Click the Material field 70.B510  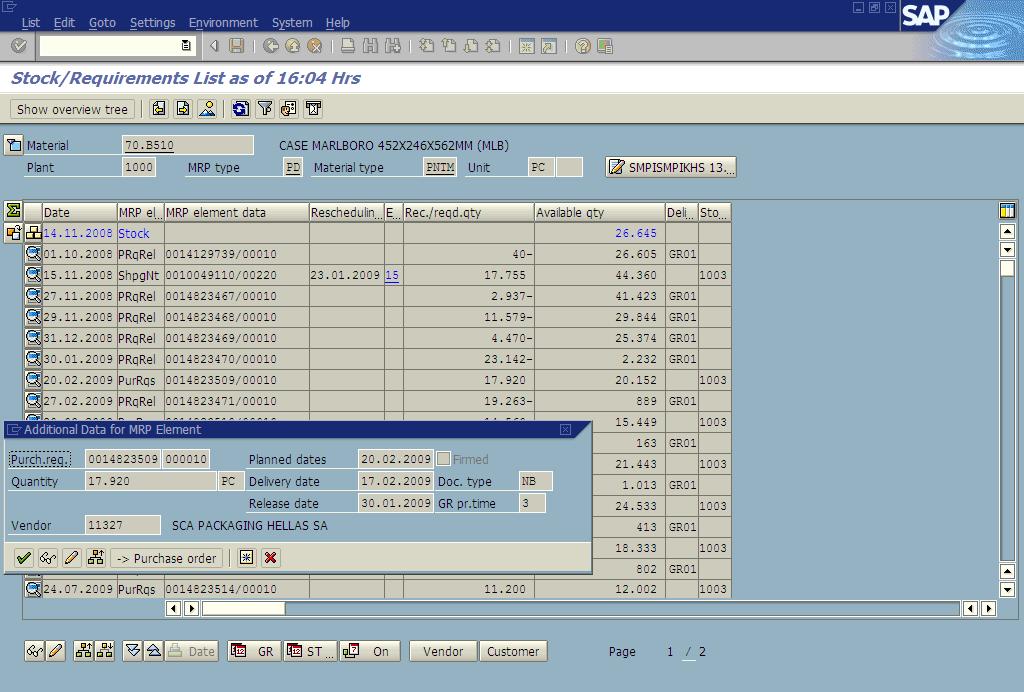point(187,145)
